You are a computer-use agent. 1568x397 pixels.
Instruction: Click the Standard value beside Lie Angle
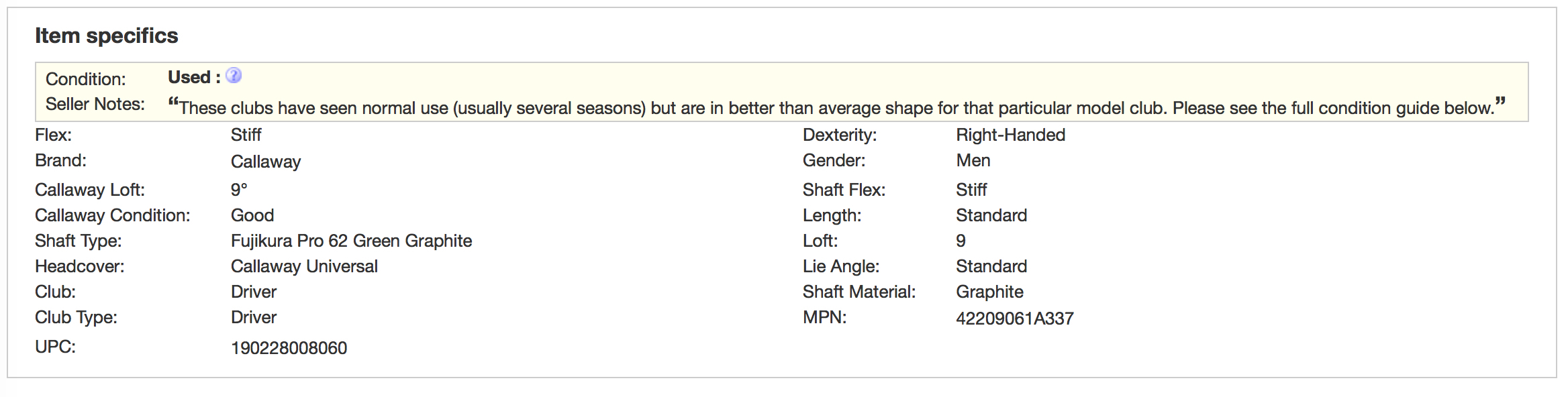pyautogui.click(x=991, y=266)
